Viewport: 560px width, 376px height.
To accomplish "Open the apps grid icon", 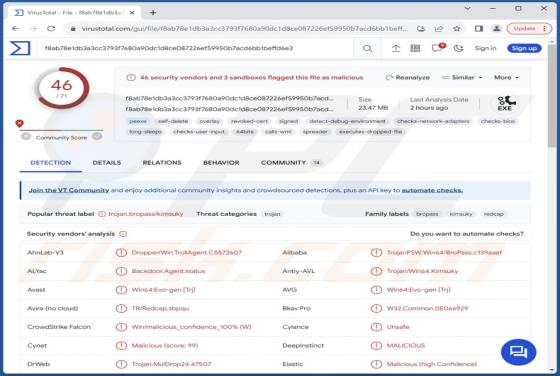I will (415, 48).
